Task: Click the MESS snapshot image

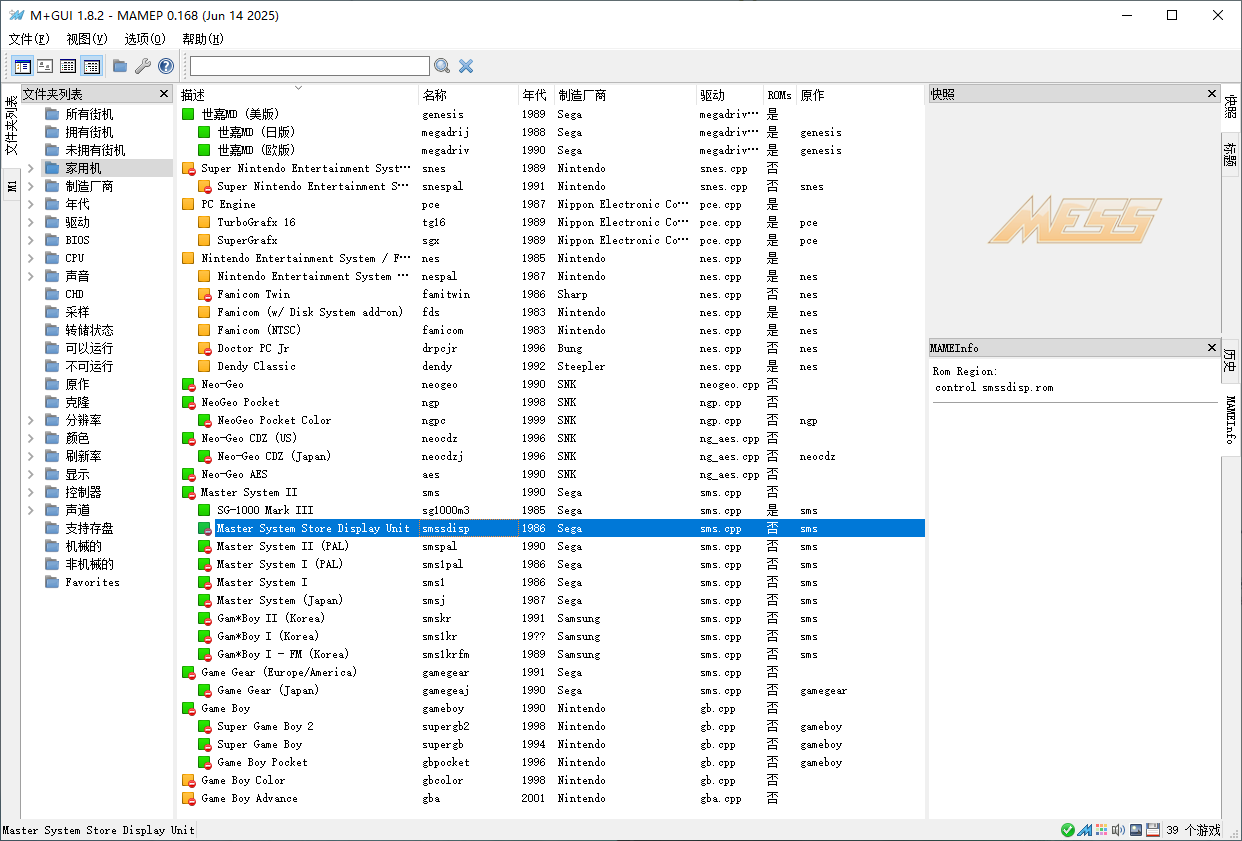Action: (1074, 220)
